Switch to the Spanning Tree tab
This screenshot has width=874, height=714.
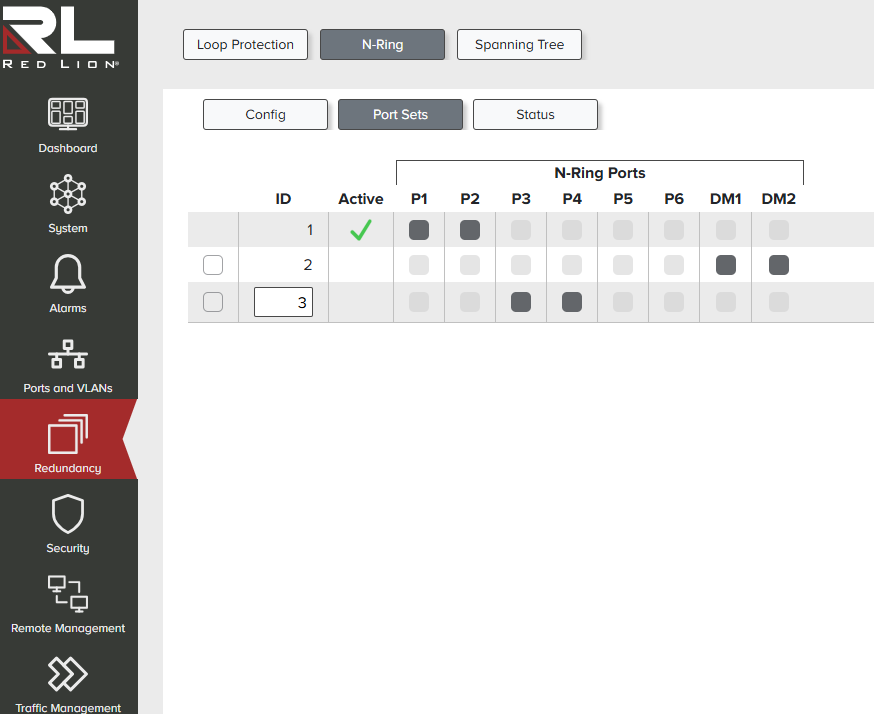point(519,45)
